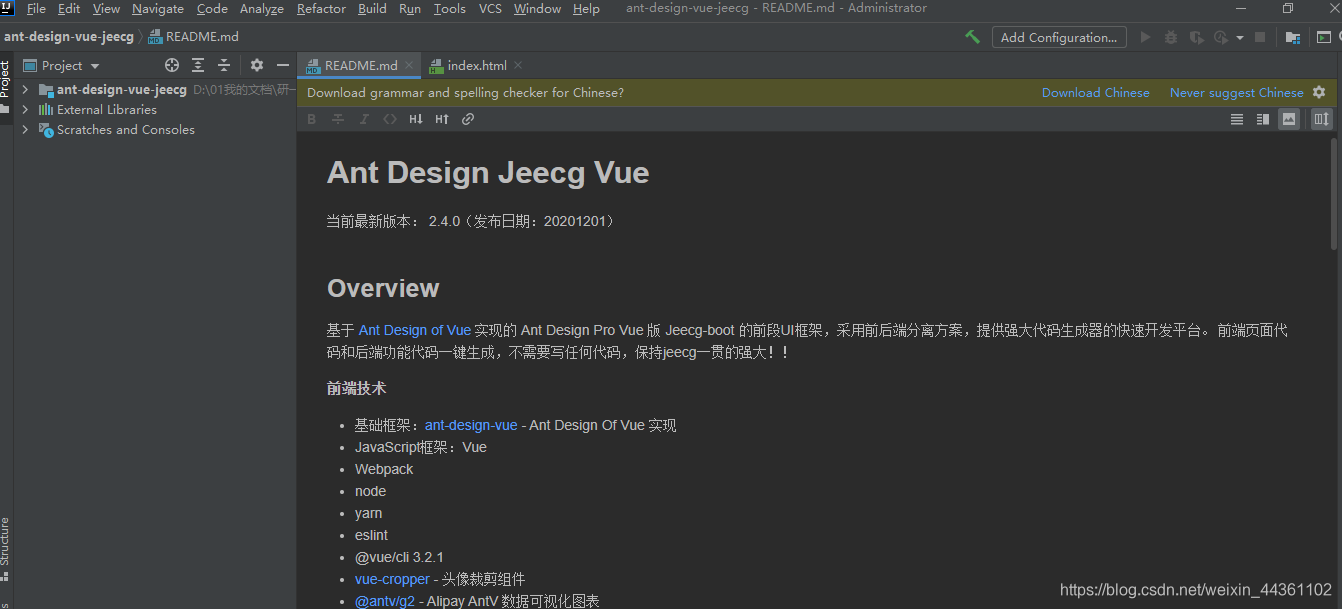Open the vue-cropper link
The width and height of the screenshot is (1342, 609).
pos(392,579)
